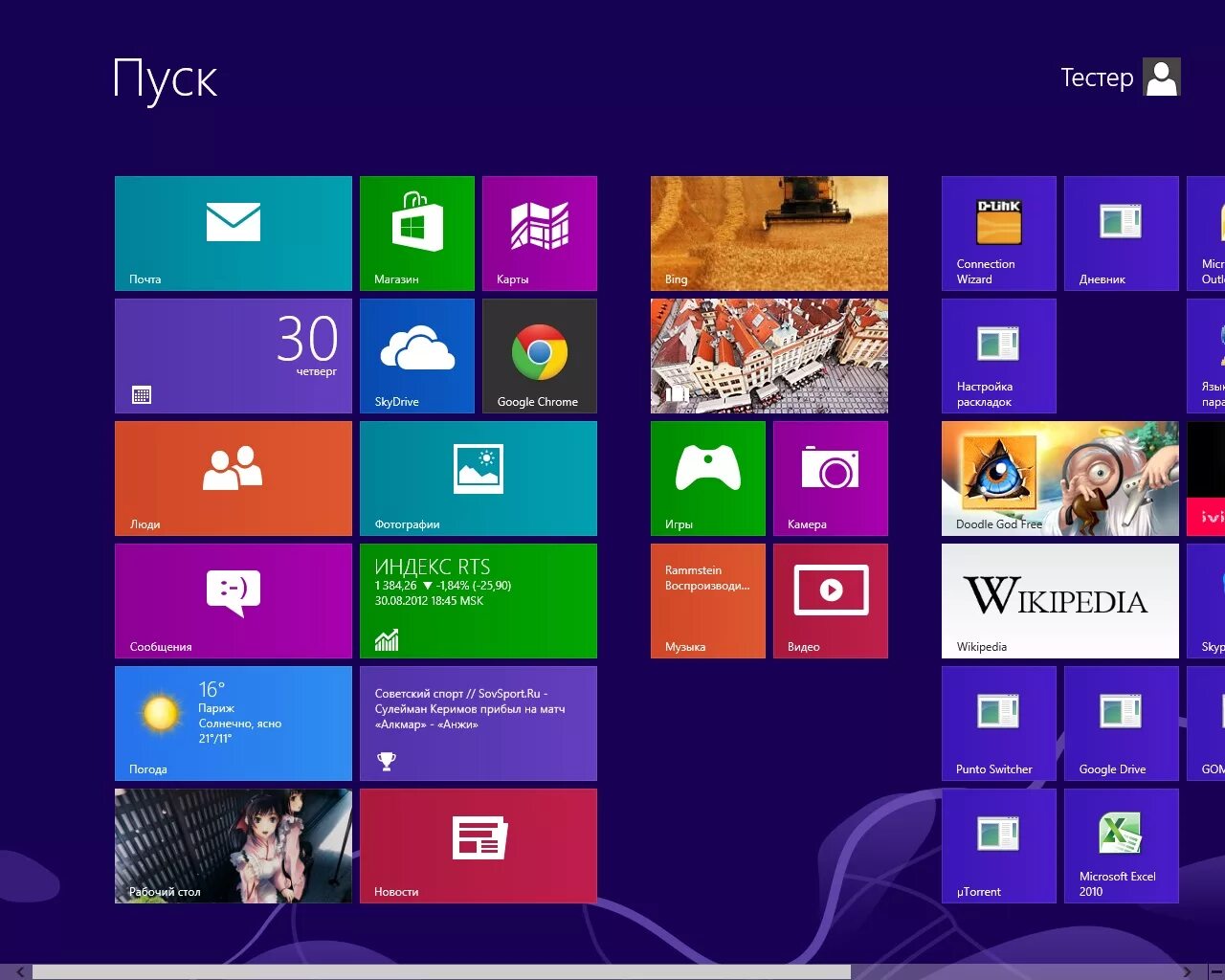Screen dimensions: 1225x980
Task: Open the Погода weather tile
Action: pyautogui.click(x=234, y=724)
